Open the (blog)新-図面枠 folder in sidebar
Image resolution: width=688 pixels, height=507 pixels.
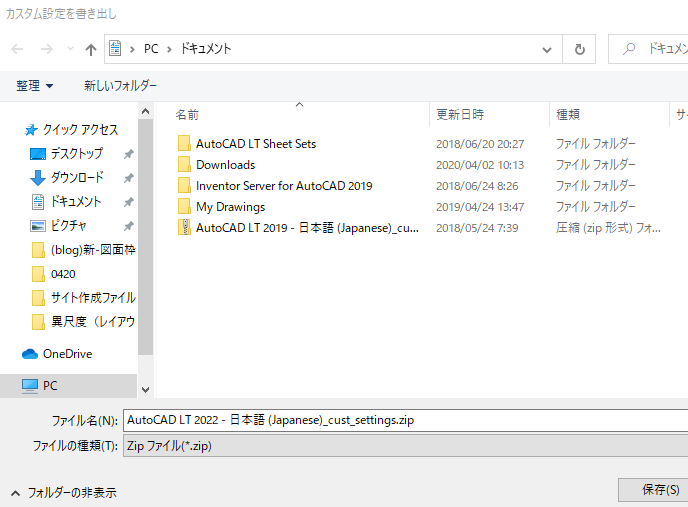[93, 250]
